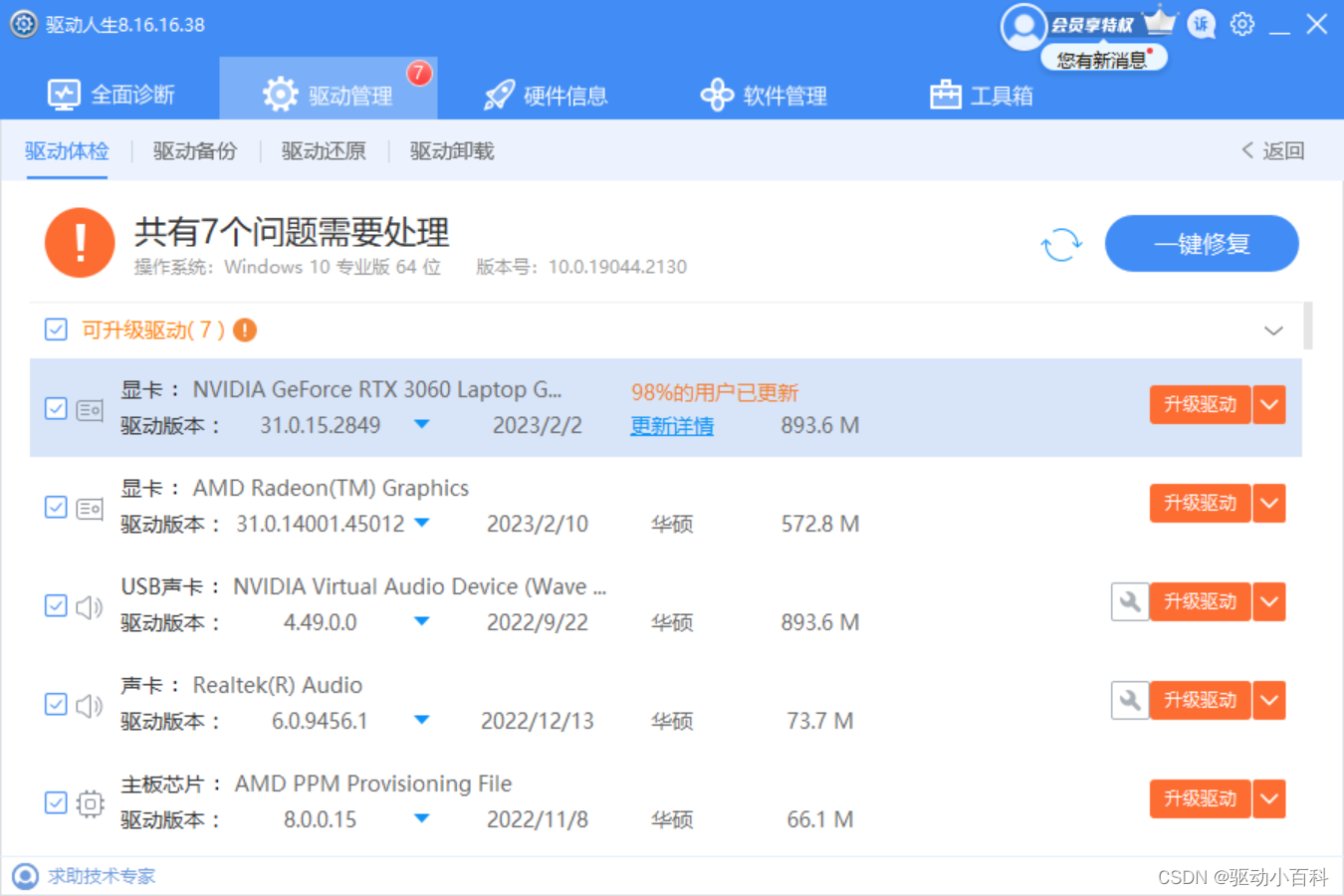This screenshot has height=896, width=1344.
Task: Click 升级驱动 for Realtek(R) Audio
Action: click(1200, 700)
